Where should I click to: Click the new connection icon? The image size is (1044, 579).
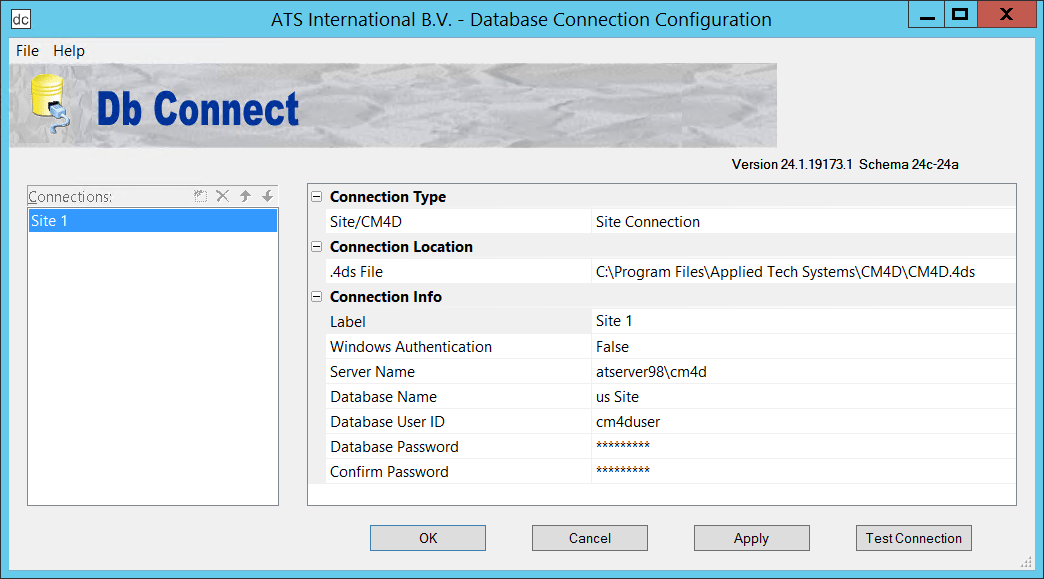(x=201, y=197)
